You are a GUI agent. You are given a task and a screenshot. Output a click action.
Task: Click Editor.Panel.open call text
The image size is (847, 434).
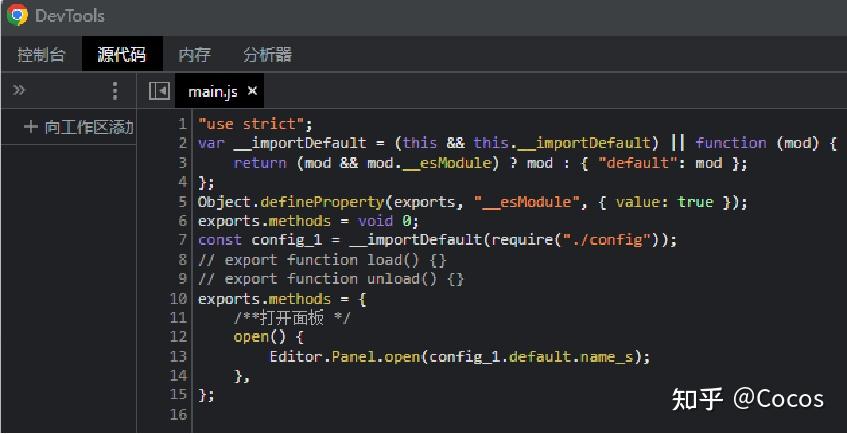click(345, 357)
